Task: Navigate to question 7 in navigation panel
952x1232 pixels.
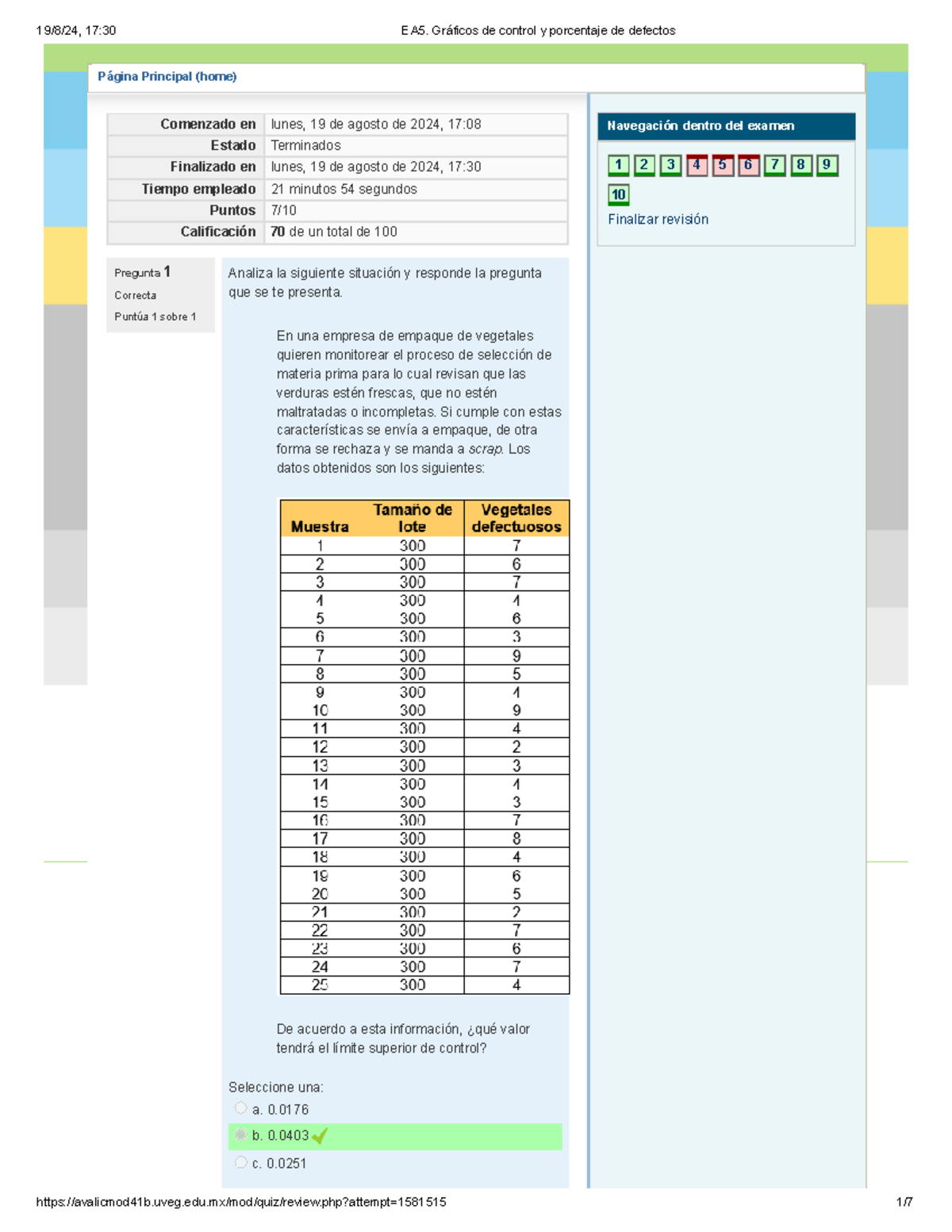Action: [x=773, y=164]
